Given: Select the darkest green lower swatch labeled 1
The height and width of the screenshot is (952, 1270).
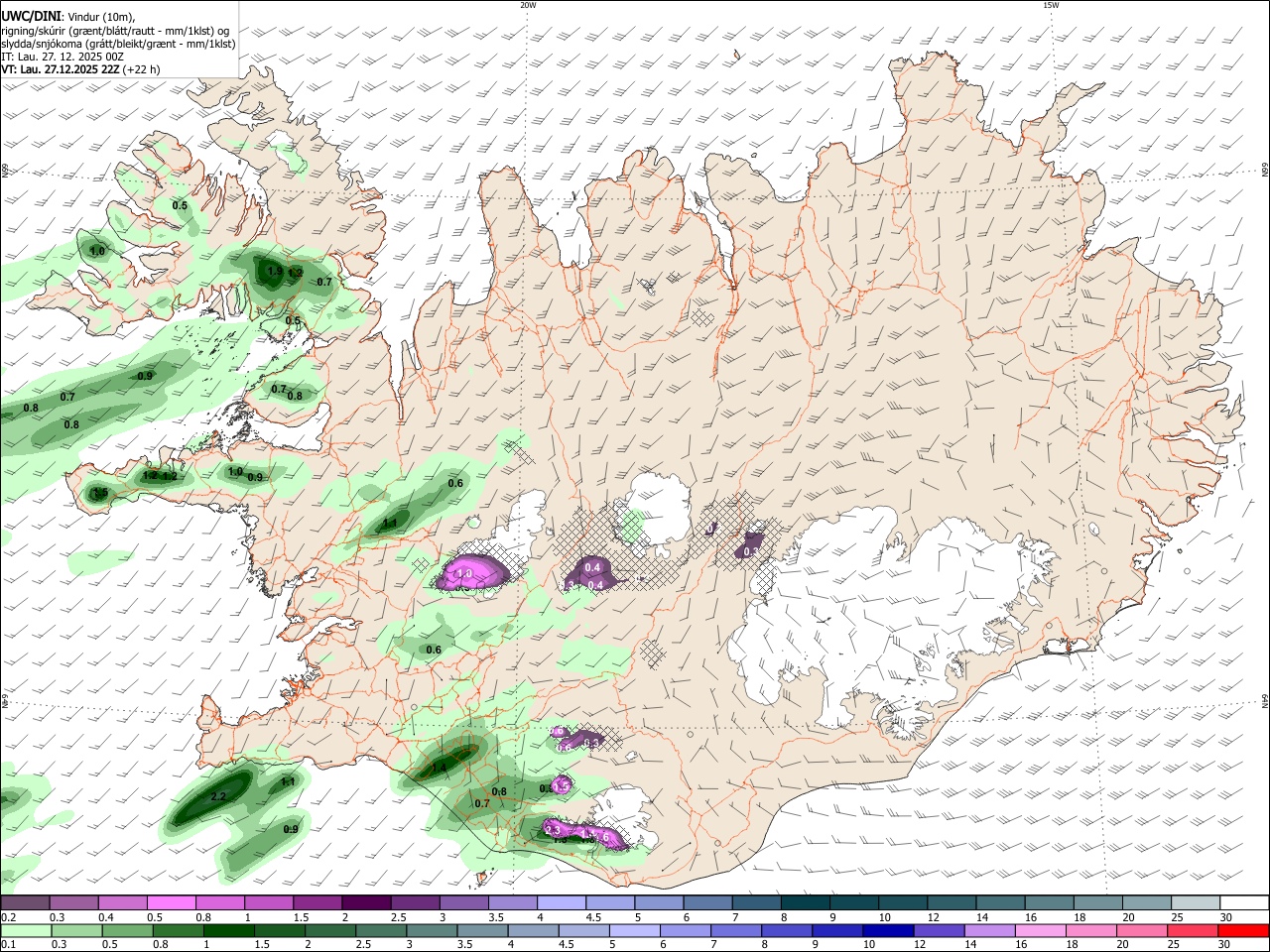Looking at the screenshot, I should click(228, 930).
